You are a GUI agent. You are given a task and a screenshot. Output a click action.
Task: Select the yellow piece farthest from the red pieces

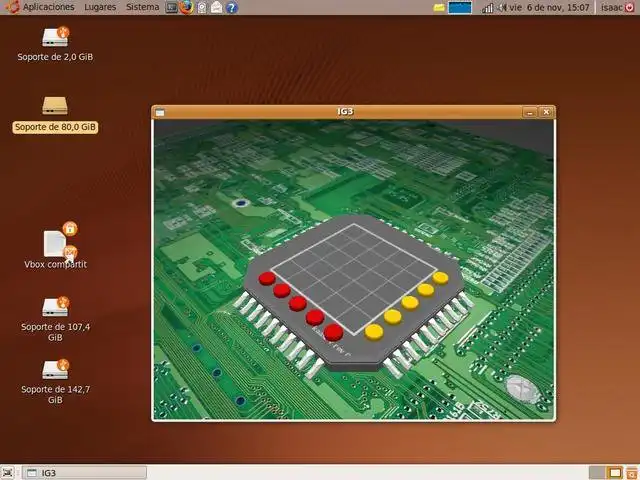[x=440, y=278]
